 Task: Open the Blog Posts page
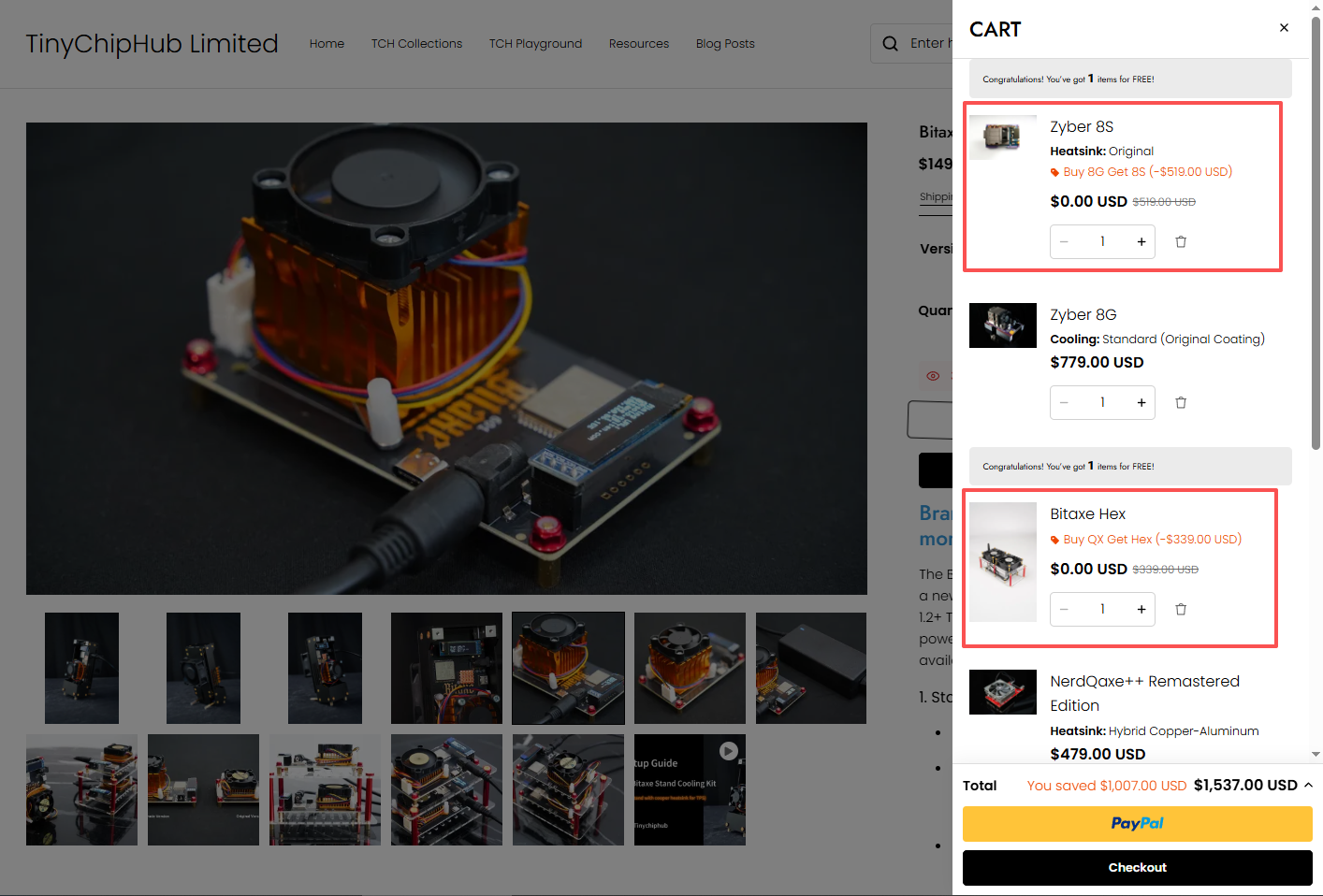click(x=725, y=44)
